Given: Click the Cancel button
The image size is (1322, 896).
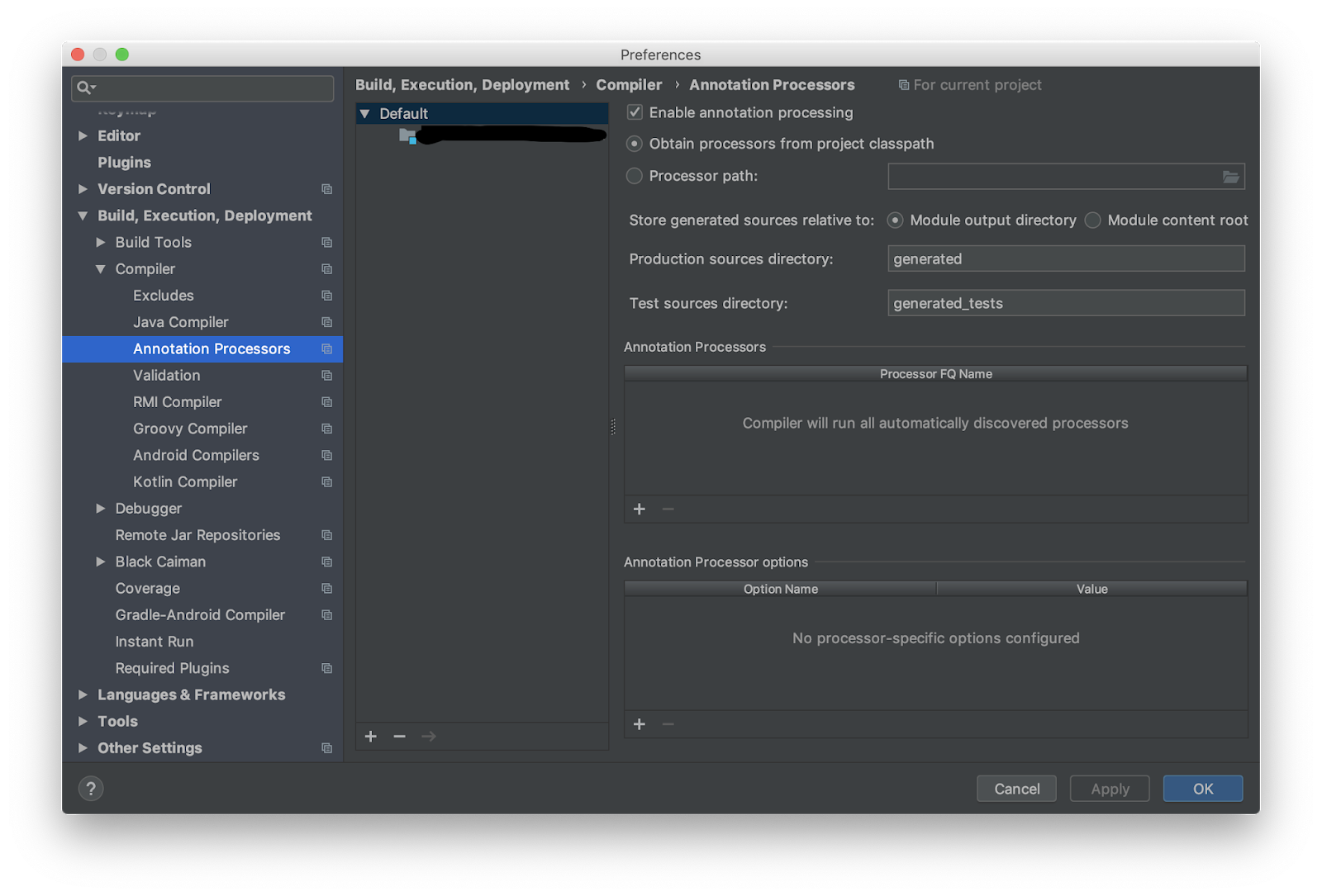Looking at the screenshot, I should (x=1016, y=789).
